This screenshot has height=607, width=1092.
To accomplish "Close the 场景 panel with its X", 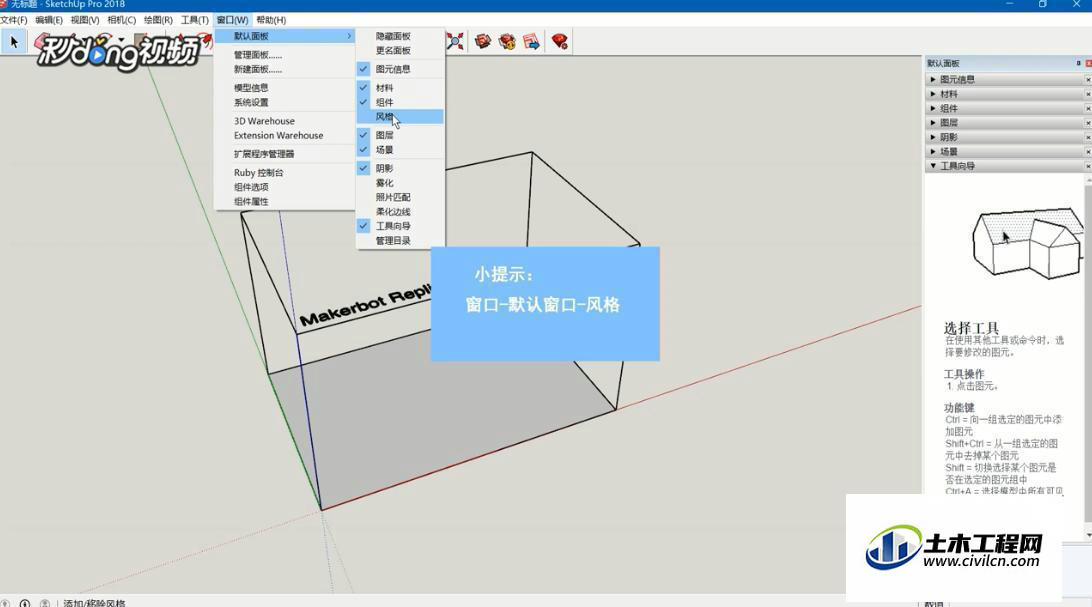I will (x=1088, y=151).
